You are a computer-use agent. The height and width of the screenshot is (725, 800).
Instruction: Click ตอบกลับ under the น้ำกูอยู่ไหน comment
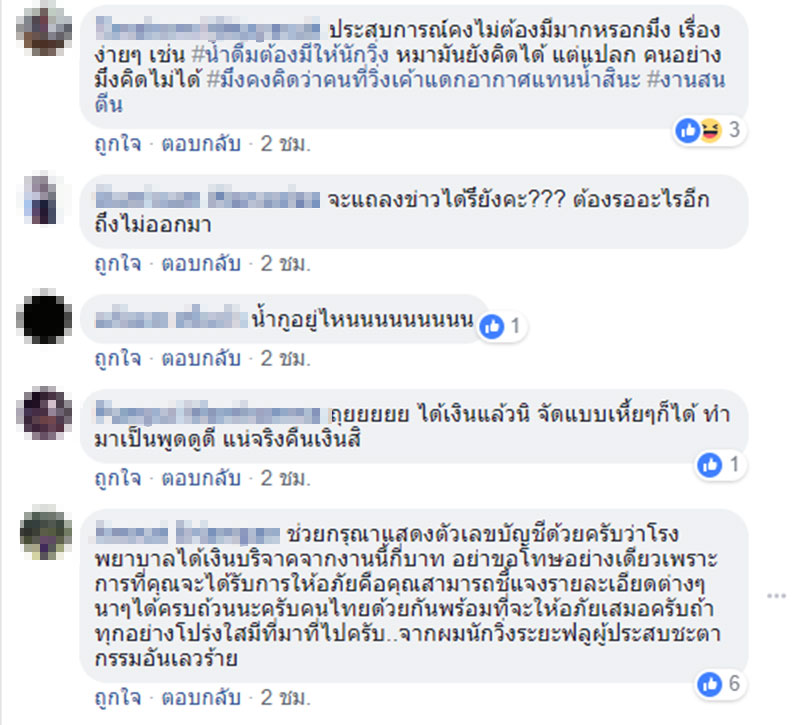(201, 359)
